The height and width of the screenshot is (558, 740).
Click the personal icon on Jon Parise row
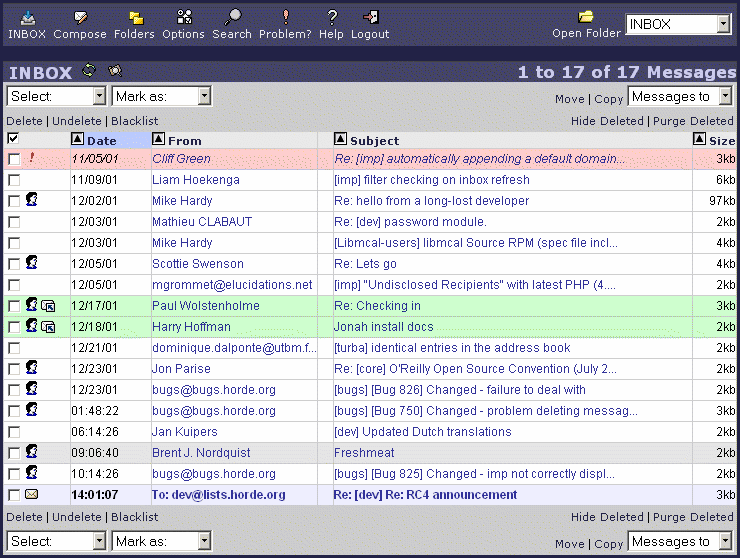32,367
